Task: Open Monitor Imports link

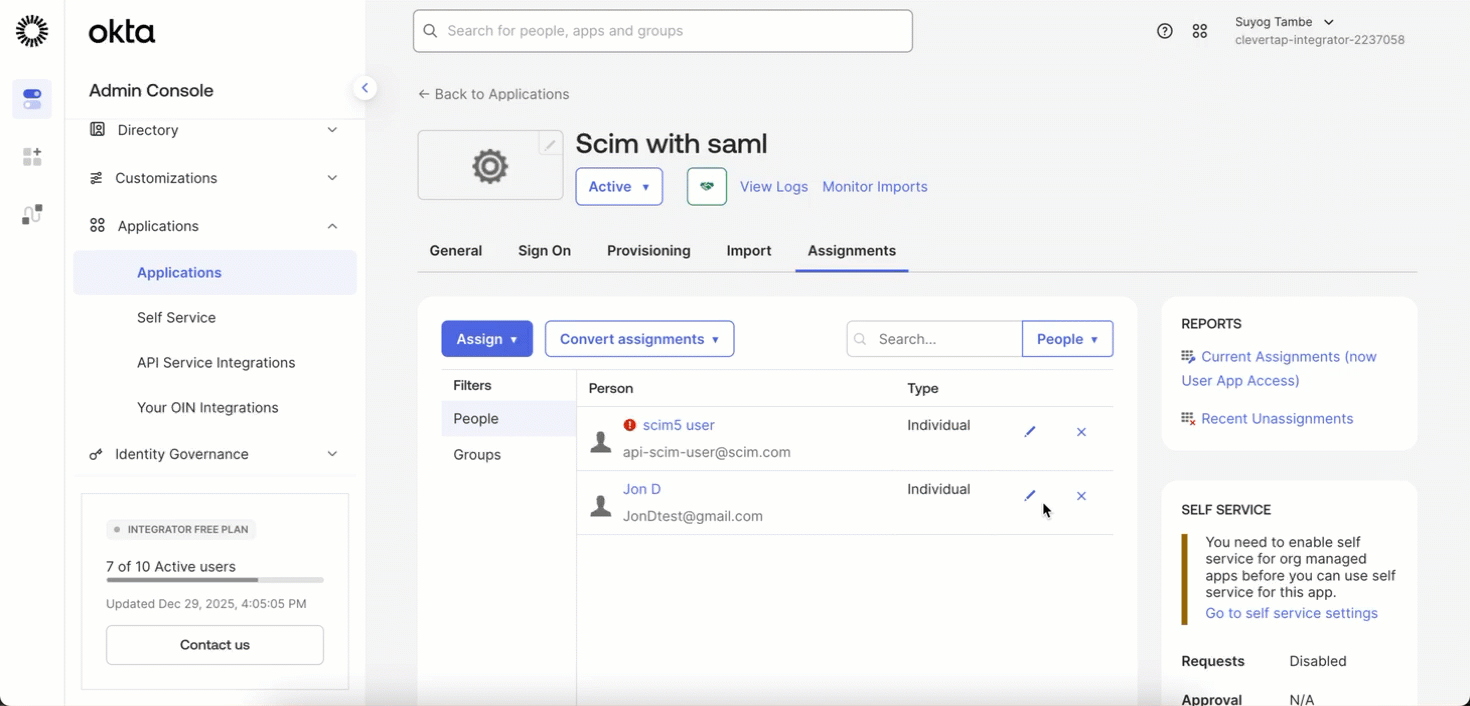Action: (875, 187)
